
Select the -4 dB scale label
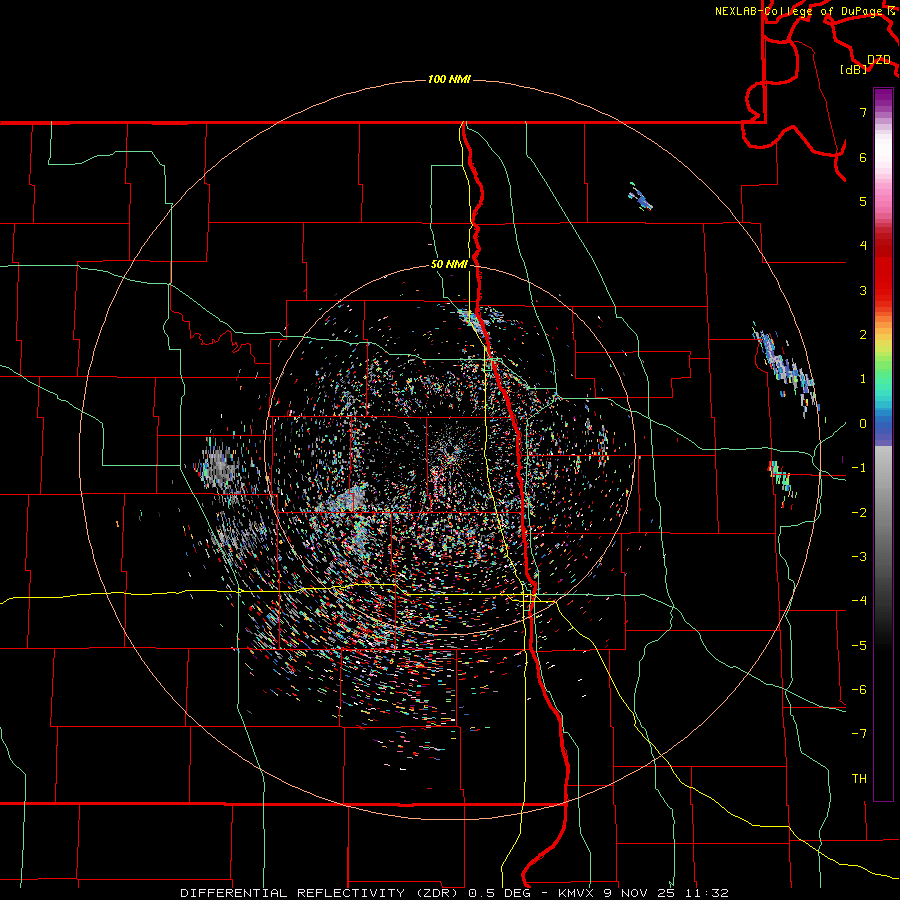tap(859, 601)
